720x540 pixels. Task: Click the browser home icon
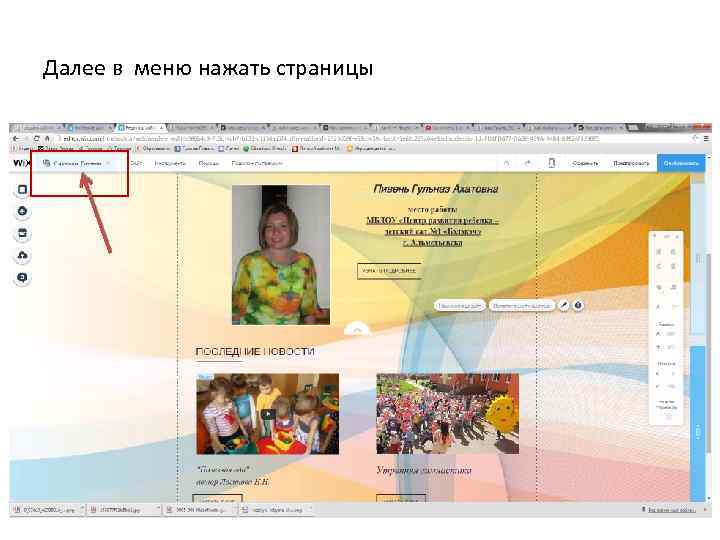pos(47,138)
